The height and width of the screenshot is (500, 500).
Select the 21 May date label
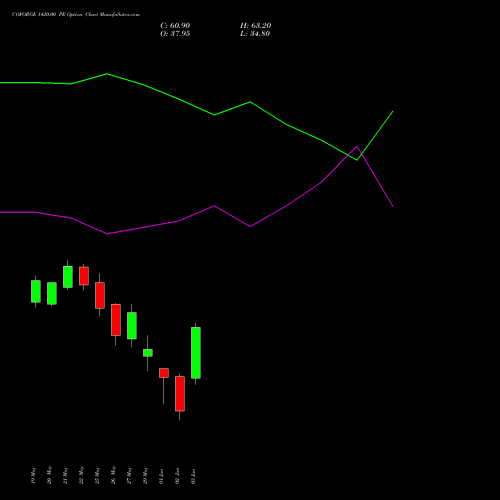pos(65,475)
